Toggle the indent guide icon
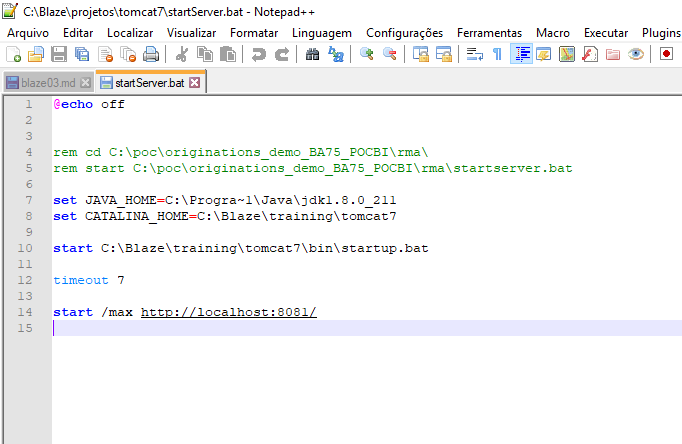This screenshot has height=444, width=682. [x=521, y=54]
